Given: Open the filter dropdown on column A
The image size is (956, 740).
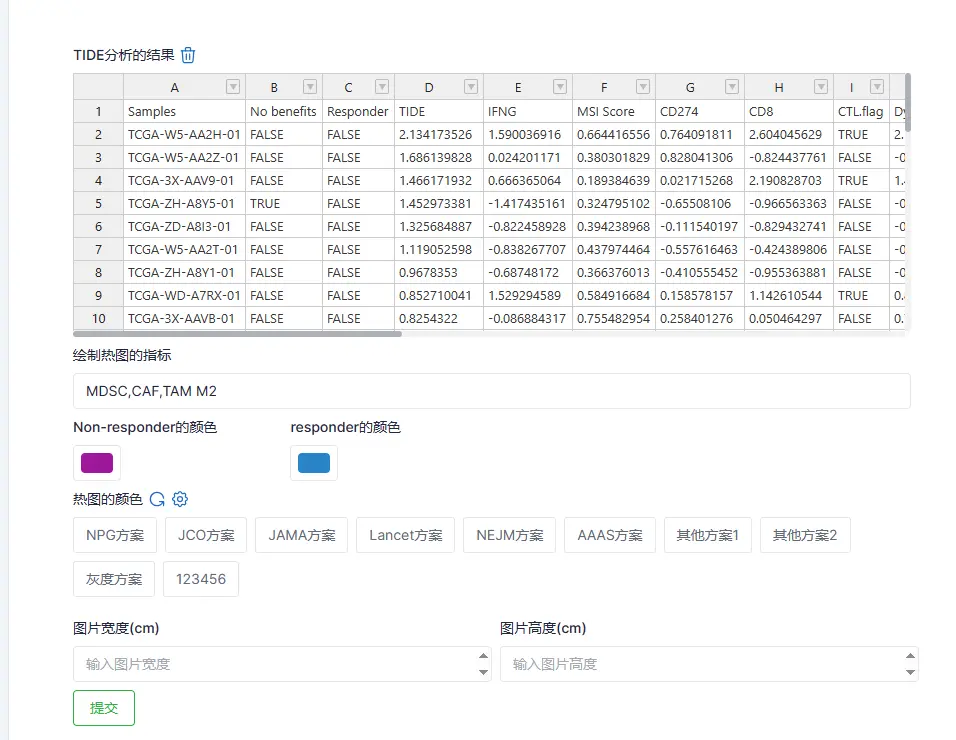Looking at the screenshot, I should pos(232,87).
